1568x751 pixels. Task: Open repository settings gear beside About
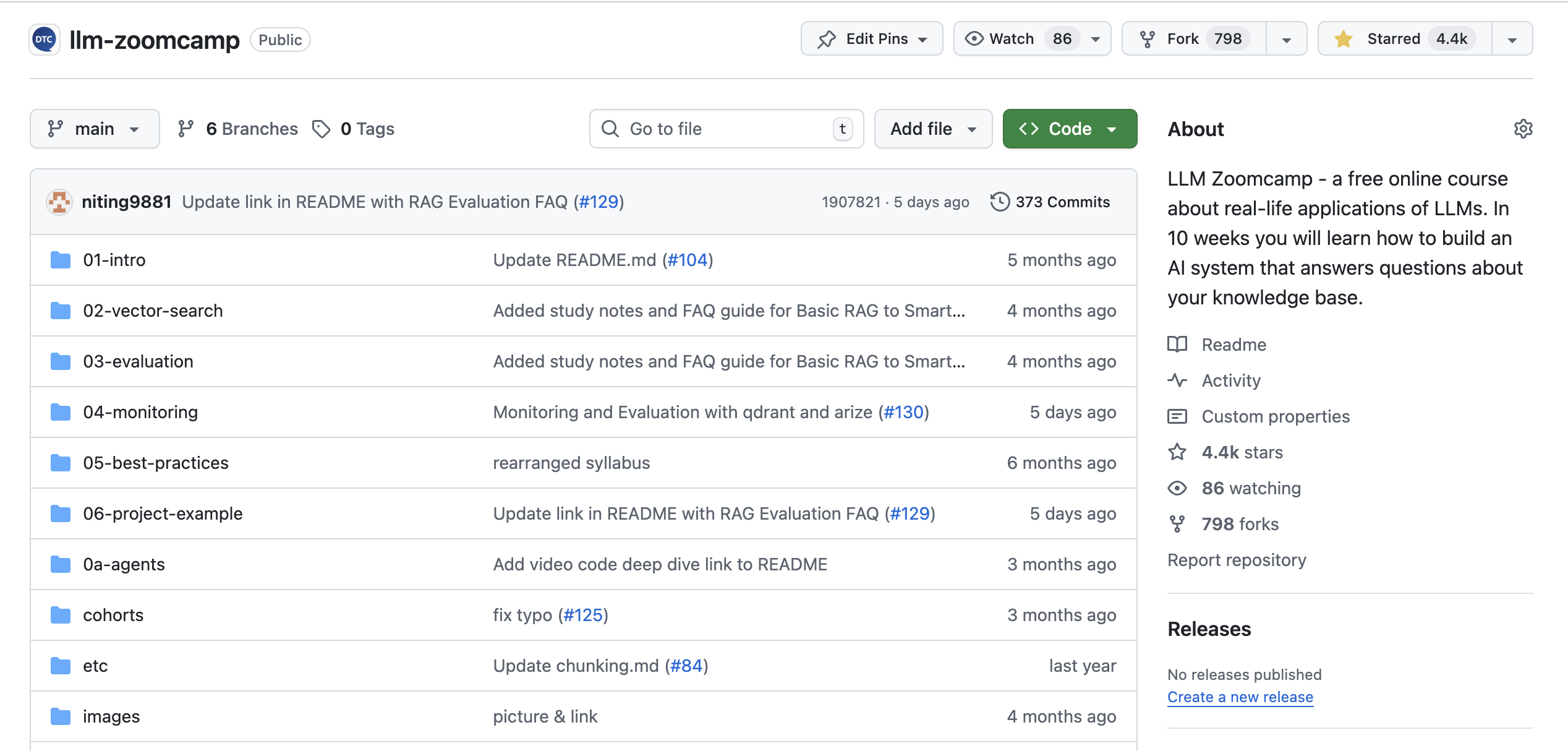coord(1523,128)
